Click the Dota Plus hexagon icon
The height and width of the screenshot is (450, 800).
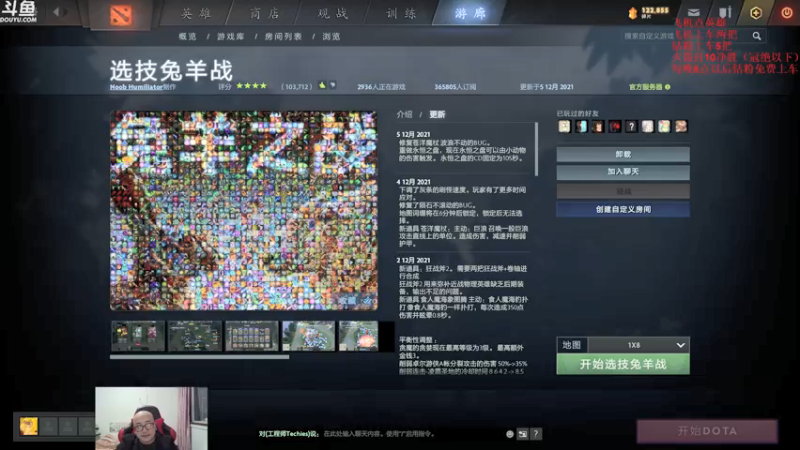point(756,13)
